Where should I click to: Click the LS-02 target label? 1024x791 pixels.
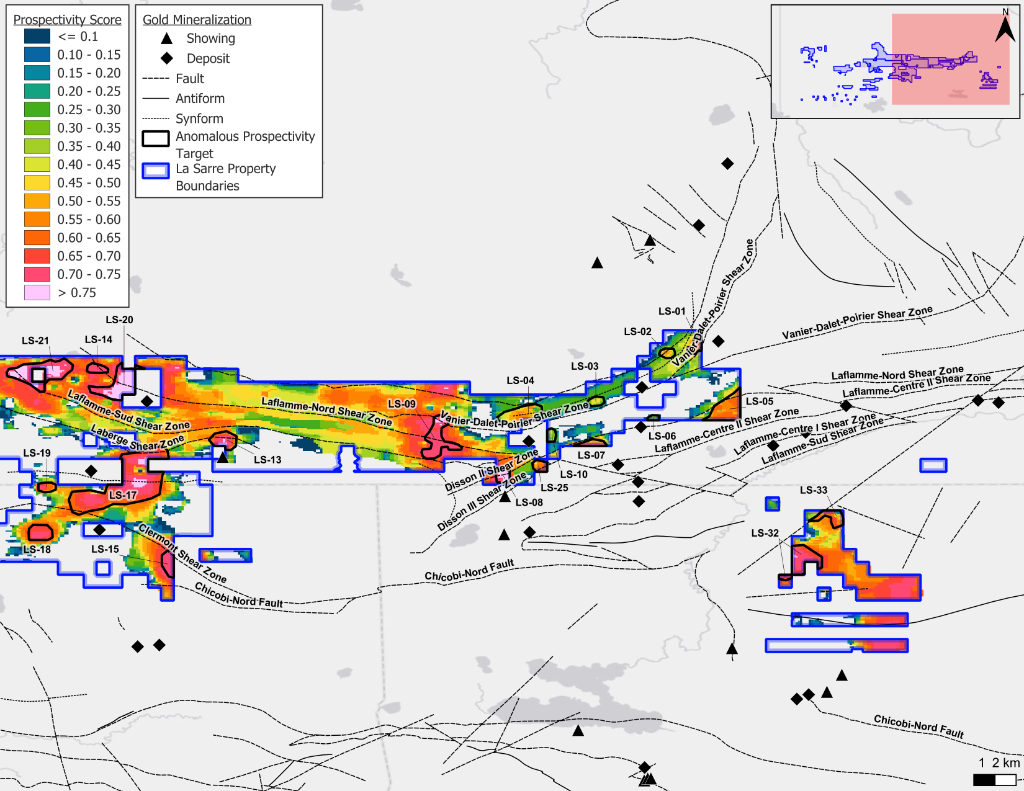pos(637,331)
